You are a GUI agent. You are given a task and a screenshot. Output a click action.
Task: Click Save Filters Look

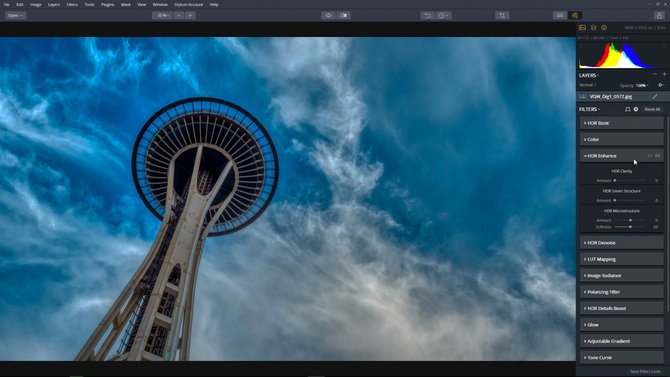[x=645, y=371]
